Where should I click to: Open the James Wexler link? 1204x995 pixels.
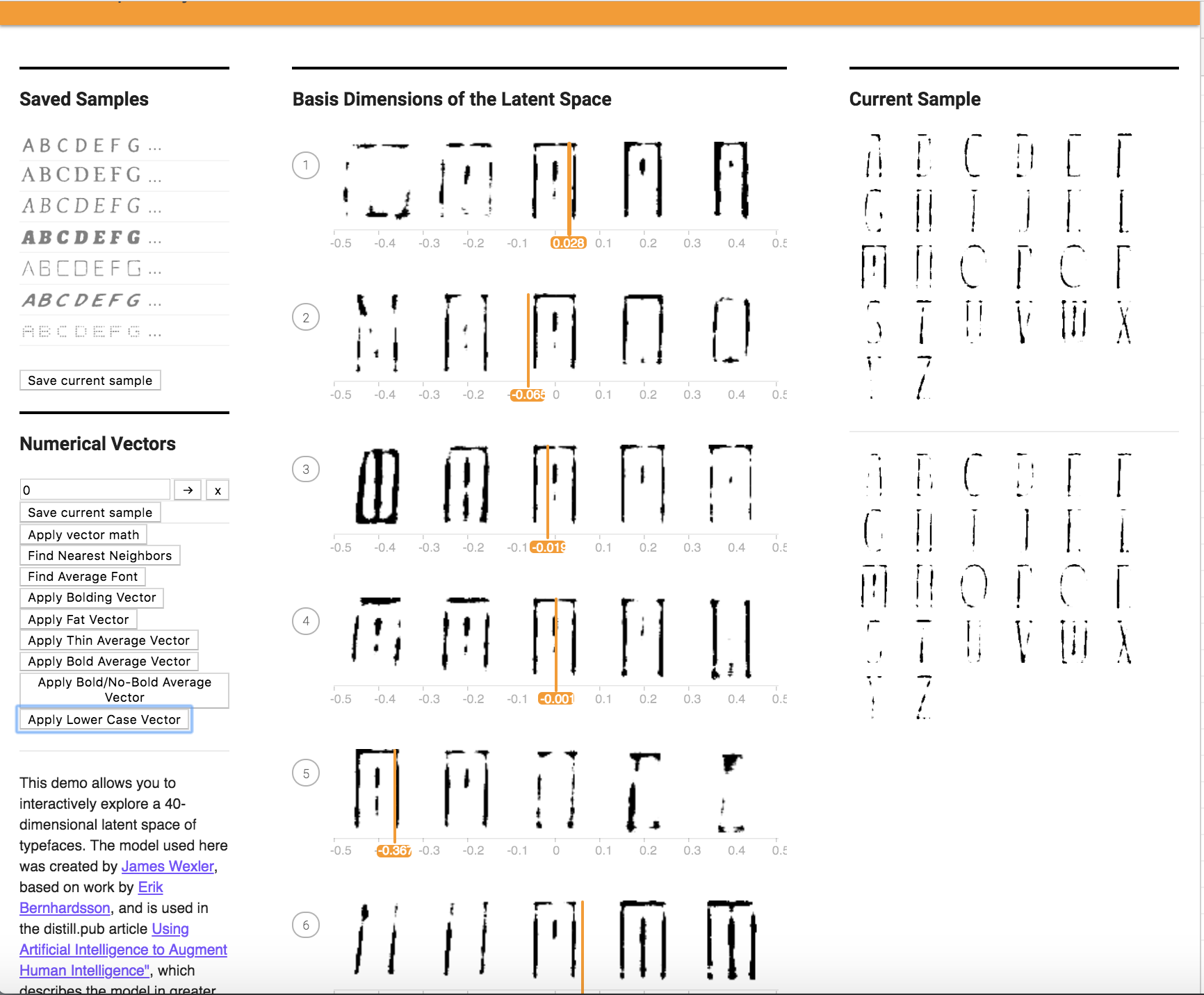168,866
